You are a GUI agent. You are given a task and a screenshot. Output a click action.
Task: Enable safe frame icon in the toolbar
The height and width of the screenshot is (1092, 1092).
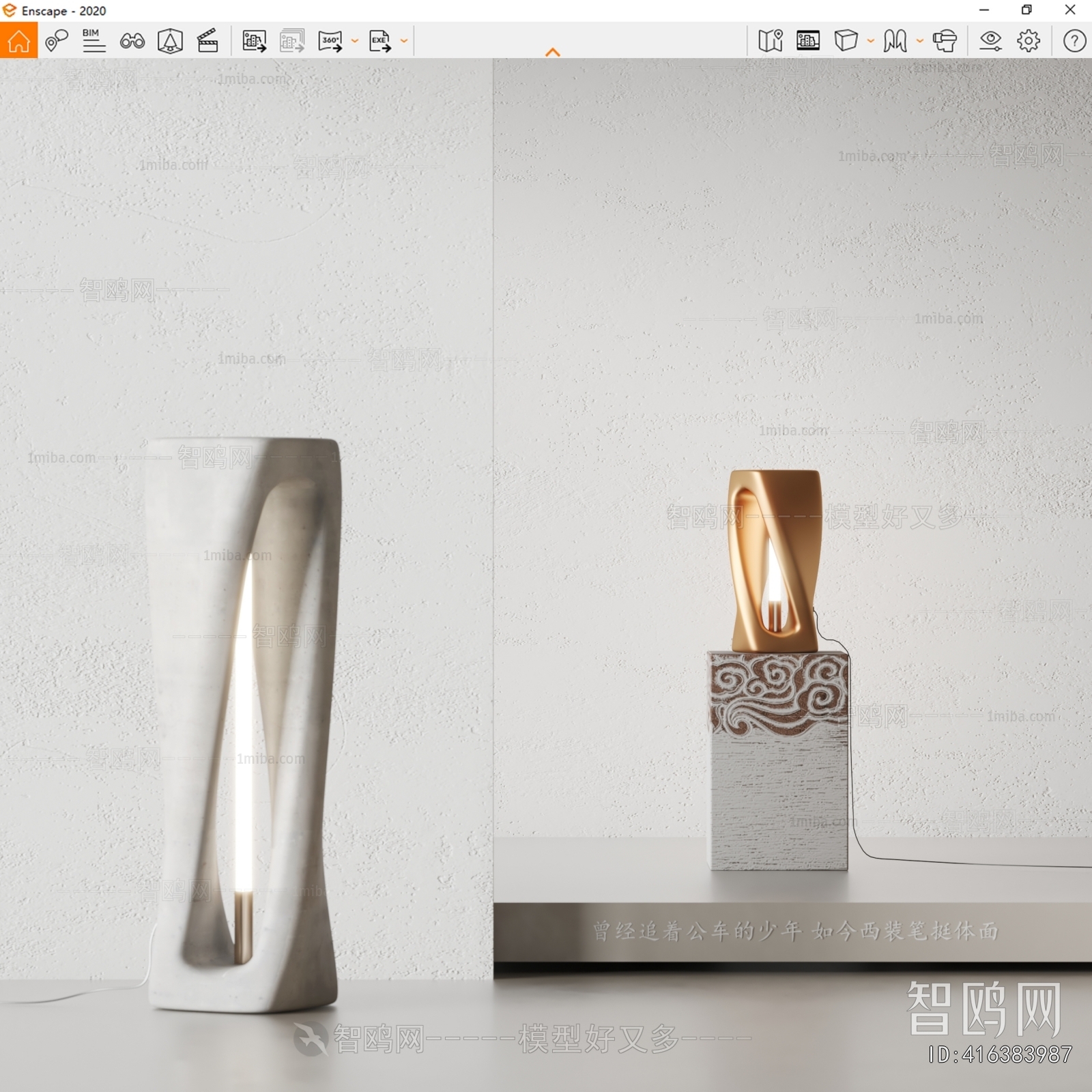click(x=170, y=41)
